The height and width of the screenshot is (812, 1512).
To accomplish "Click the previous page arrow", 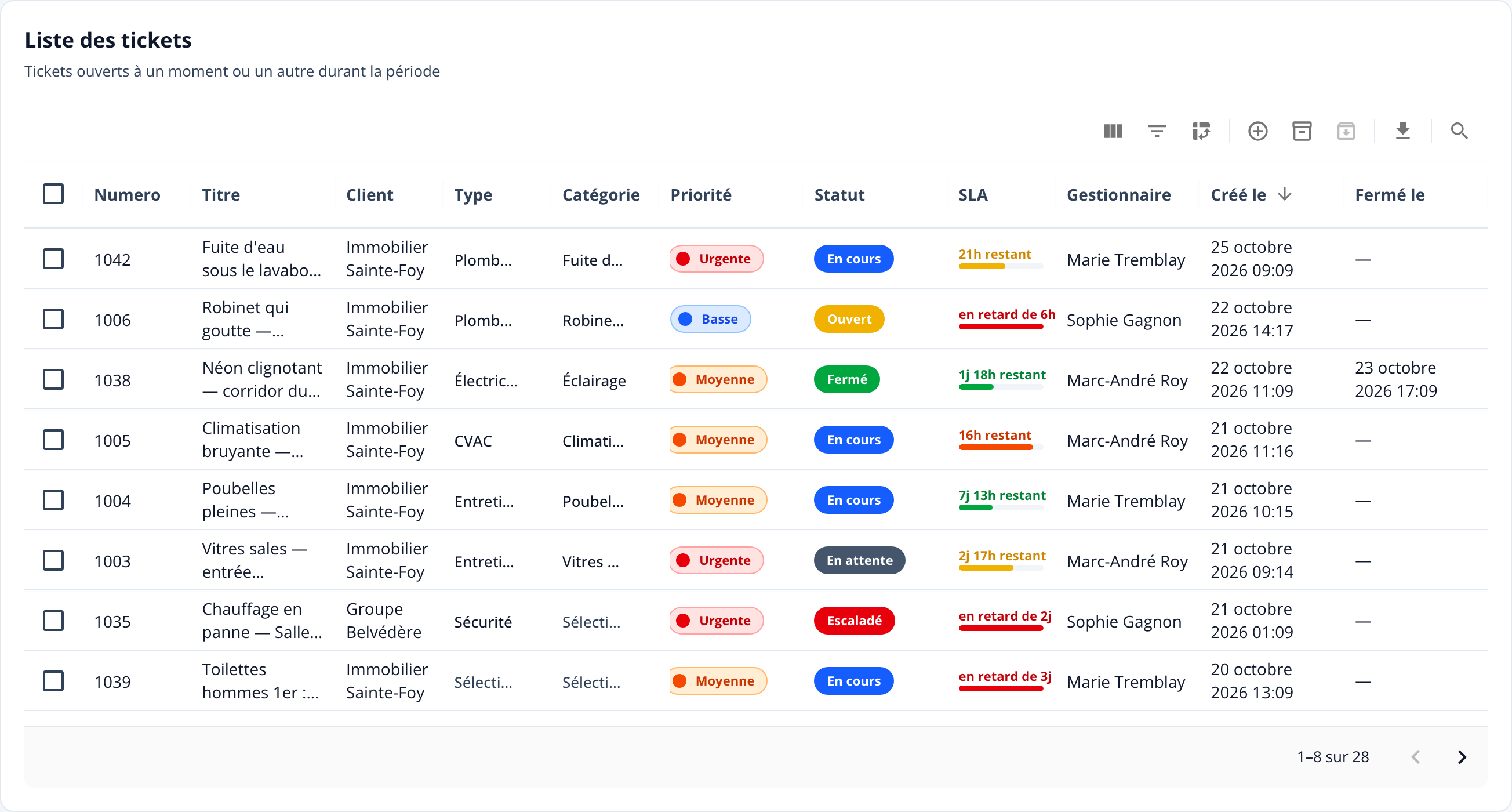I will pyautogui.click(x=1415, y=757).
